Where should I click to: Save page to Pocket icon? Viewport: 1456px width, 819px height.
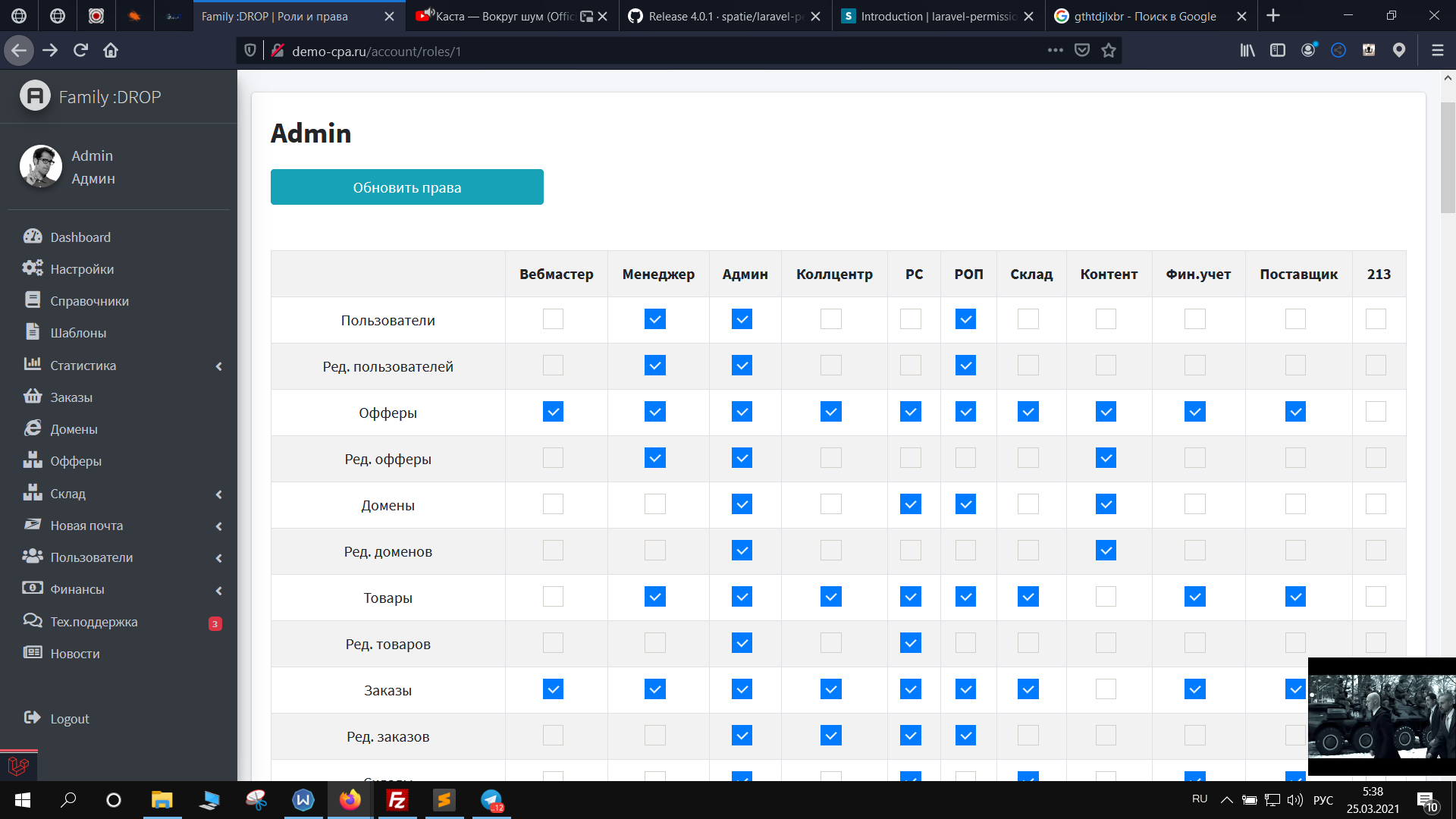pyautogui.click(x=1082, y=50)
